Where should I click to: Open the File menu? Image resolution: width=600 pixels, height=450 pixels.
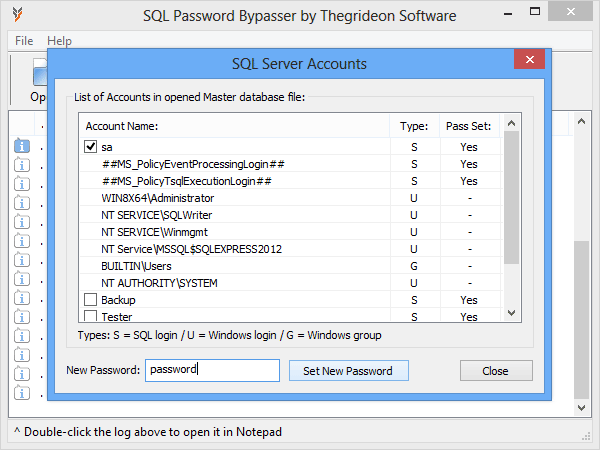(24, 41)
